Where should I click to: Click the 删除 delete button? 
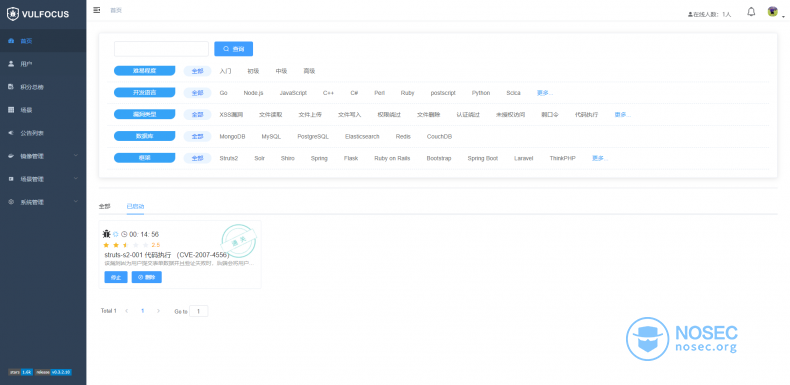pos(147,278)
